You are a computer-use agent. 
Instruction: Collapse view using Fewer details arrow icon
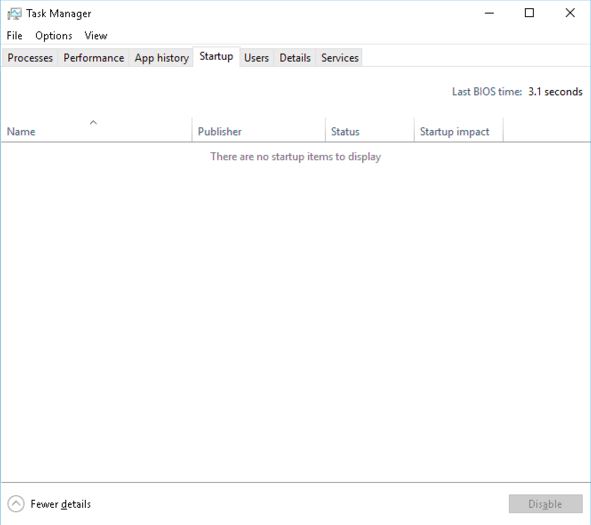click(x=16, y=504)
